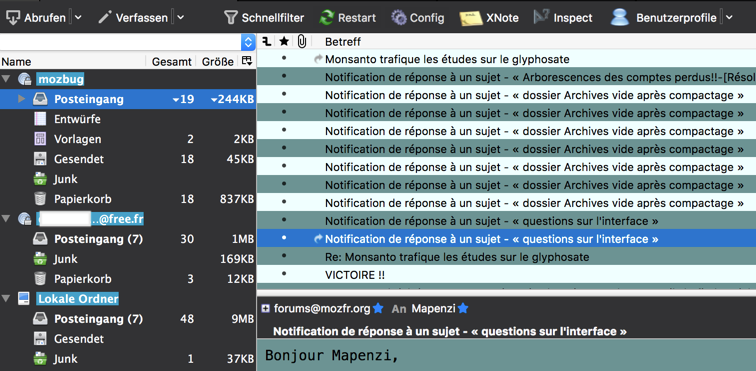This screenshot has height=371, width=756.
Task: Open Config with the gear icon
Action: [x=418, y=18]
